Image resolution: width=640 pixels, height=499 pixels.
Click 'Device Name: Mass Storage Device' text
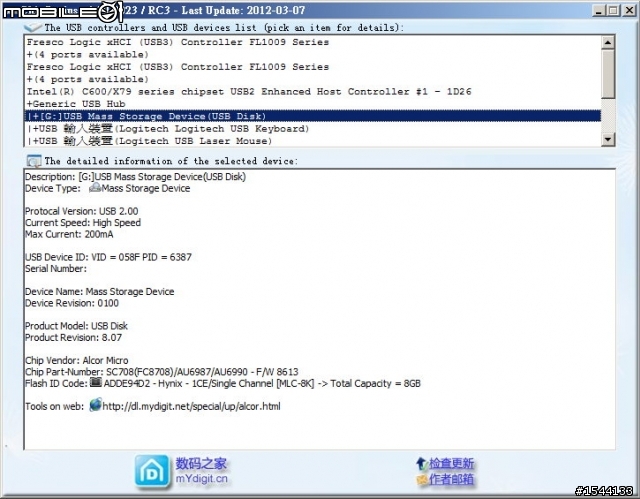click(100, 291)
